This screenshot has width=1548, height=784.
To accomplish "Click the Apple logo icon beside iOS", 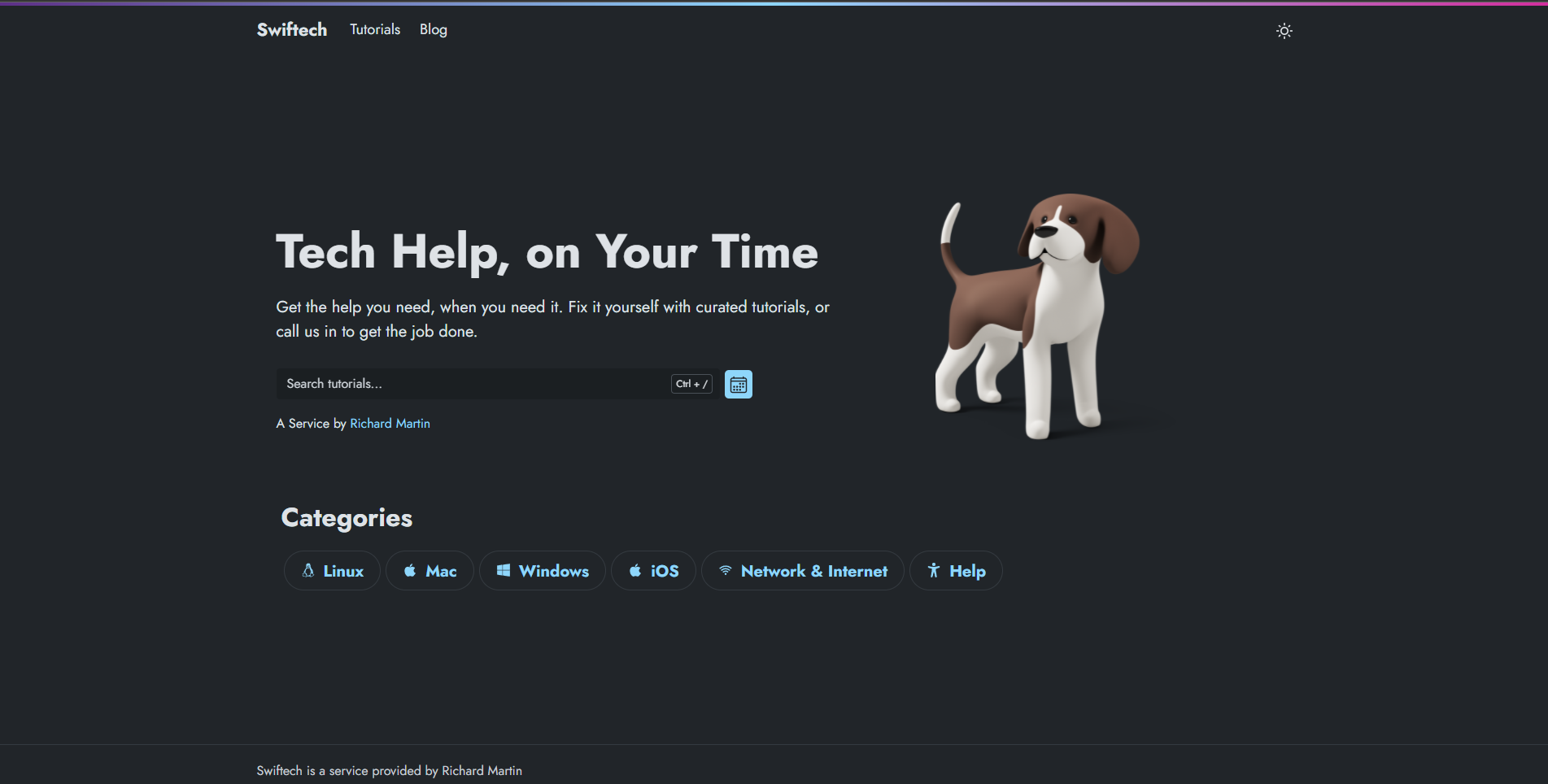I will (635, 571).
